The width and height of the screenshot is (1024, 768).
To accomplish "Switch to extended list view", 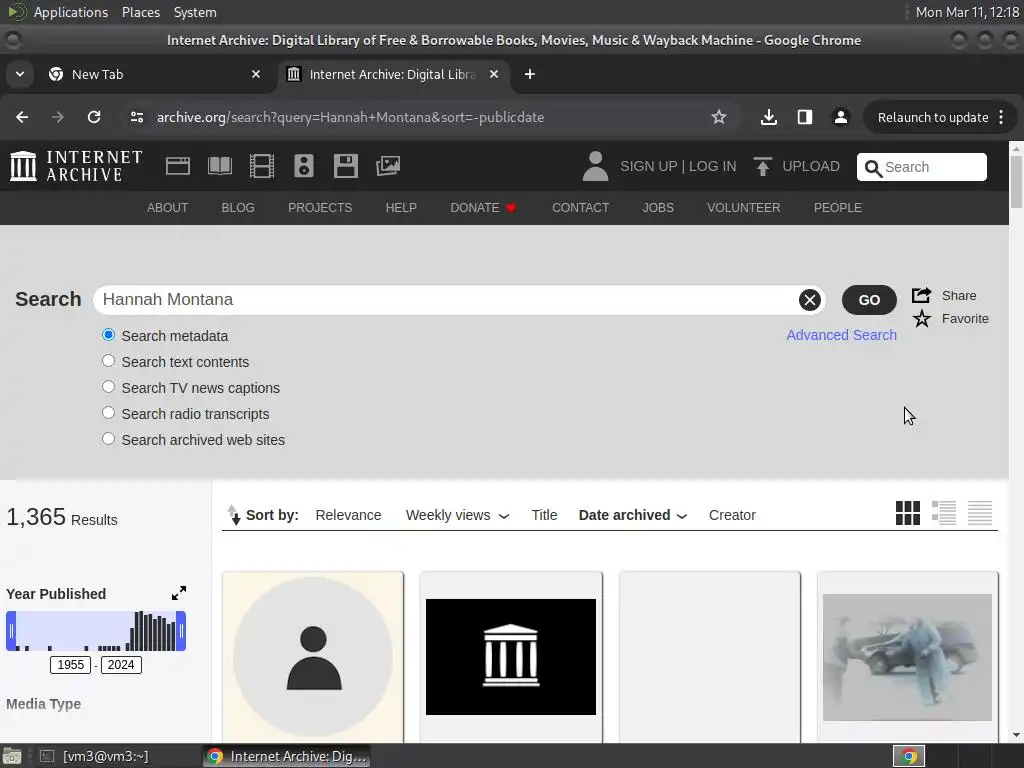I will [x=944, y=513].
